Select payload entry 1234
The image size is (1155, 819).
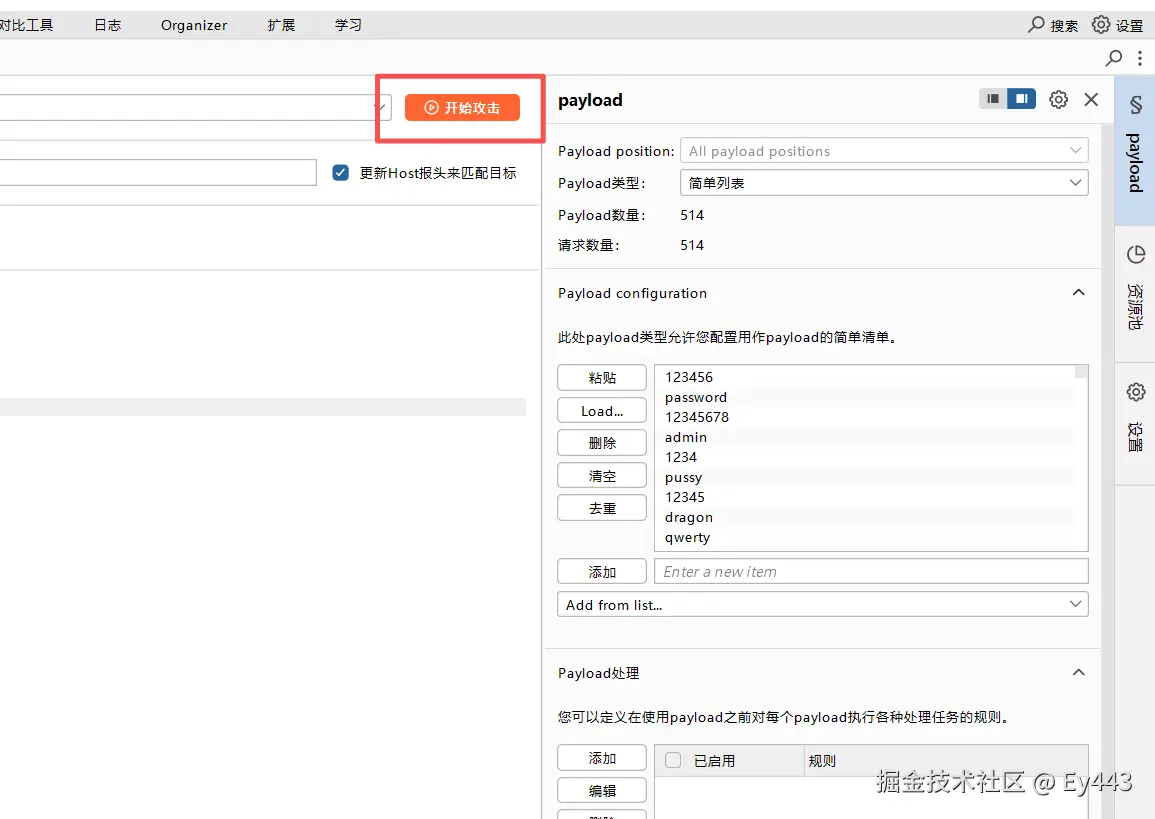681,457
